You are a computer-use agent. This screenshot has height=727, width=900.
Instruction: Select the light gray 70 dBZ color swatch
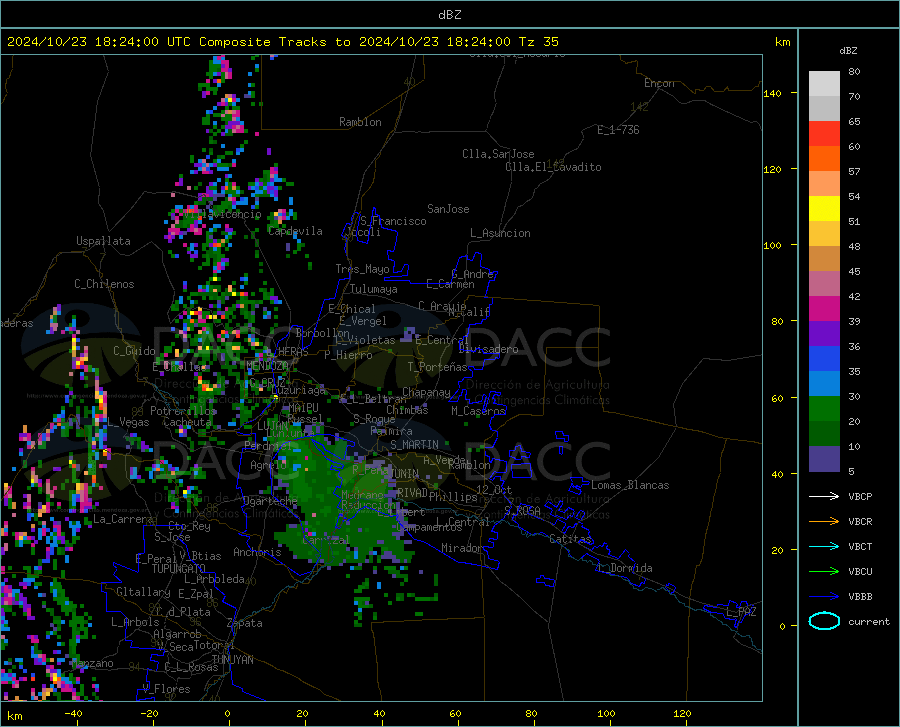pyautogui.click(x=824, y=84)
